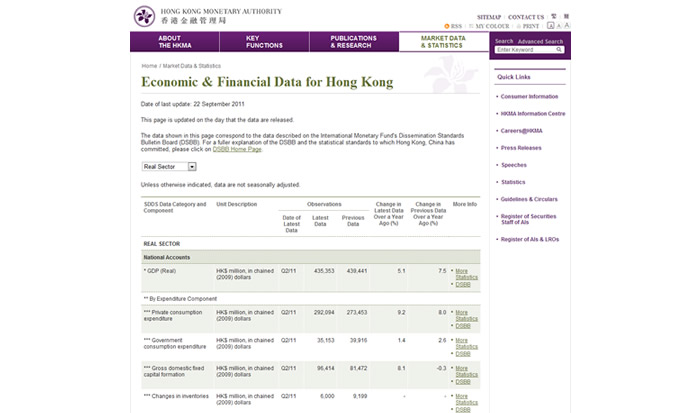Select the largest font size icon

[567, 26]
